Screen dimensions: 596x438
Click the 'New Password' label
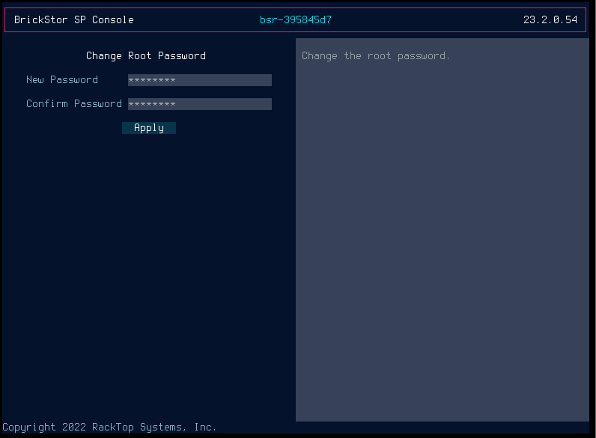pos(62,80)
